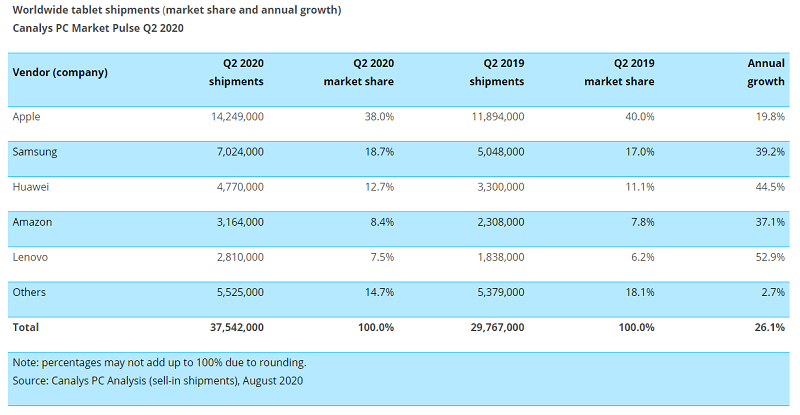Click the 'Q2 2019 market share' column header
Image resolution: width=800 pixels, height=415 pixels.
pos(619,72)
